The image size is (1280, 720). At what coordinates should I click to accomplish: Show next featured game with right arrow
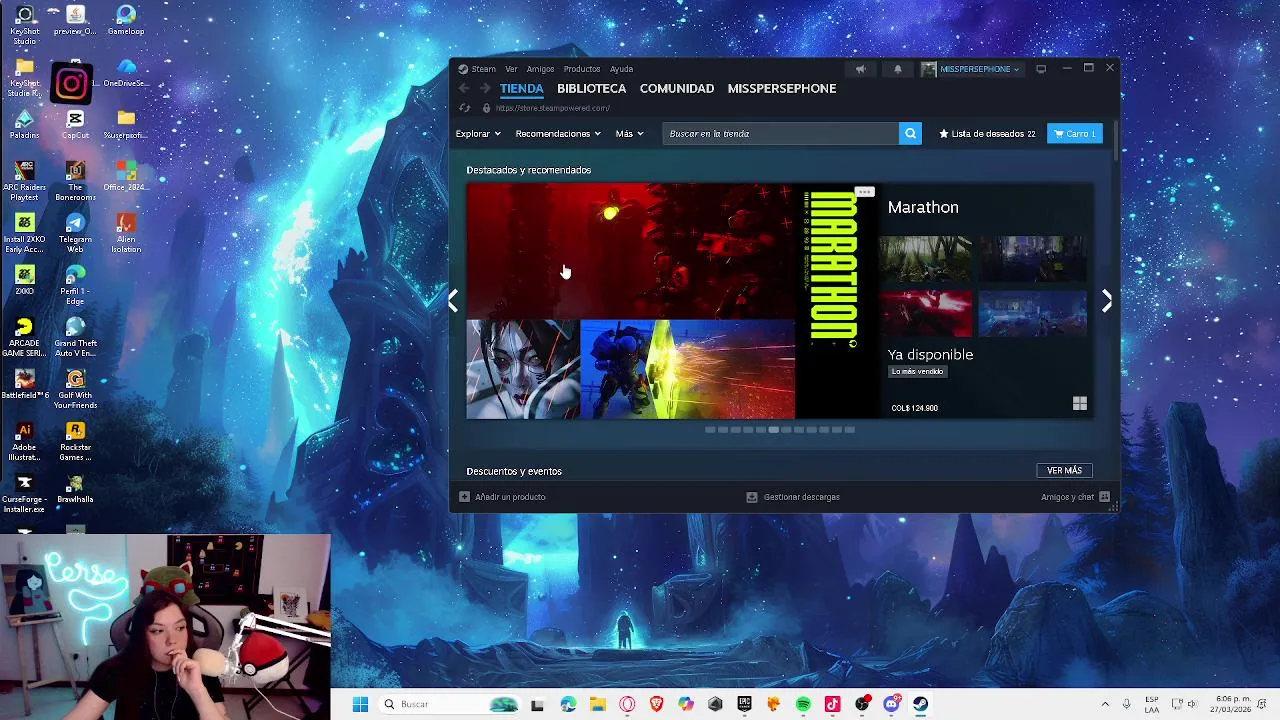(x=1106, y=301)
